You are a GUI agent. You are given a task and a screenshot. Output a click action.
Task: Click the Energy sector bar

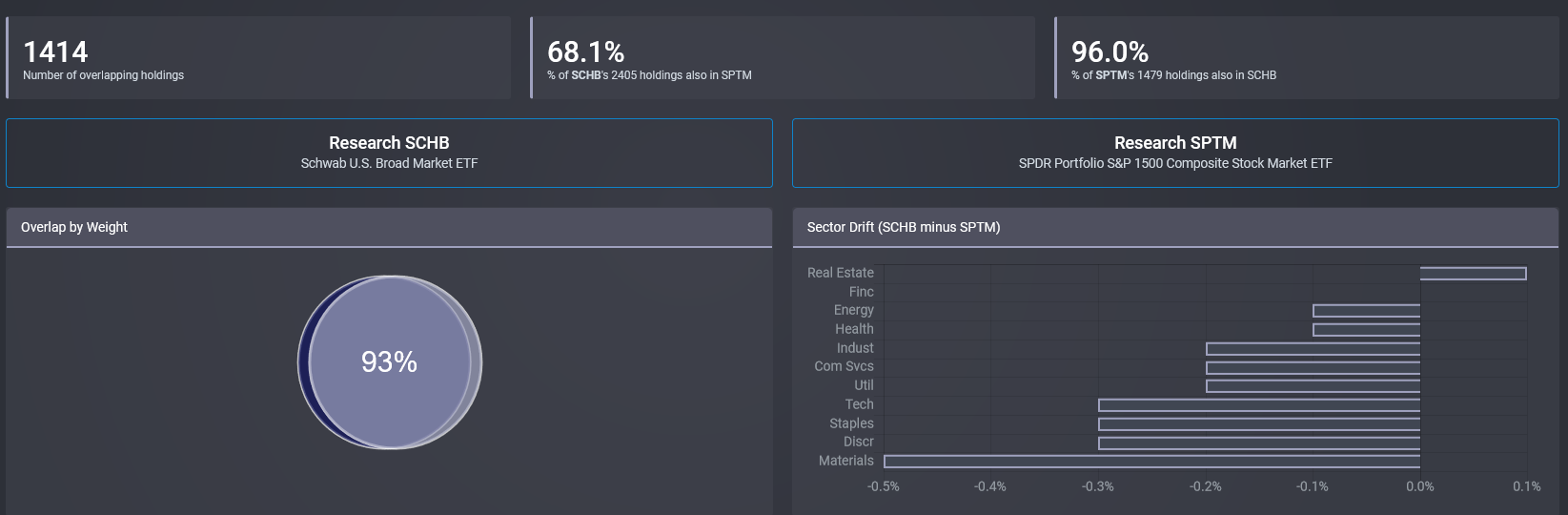coord(1366,311)
